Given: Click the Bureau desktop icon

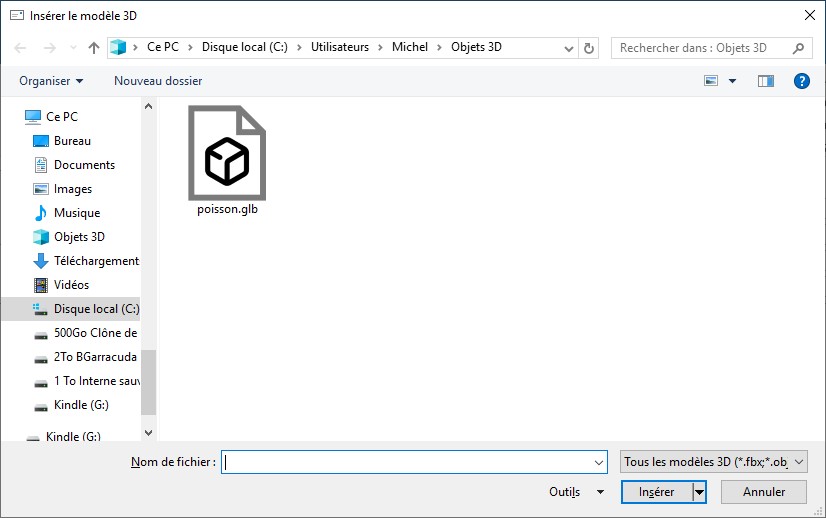Looking at the screenshot, I should point(41,141).
